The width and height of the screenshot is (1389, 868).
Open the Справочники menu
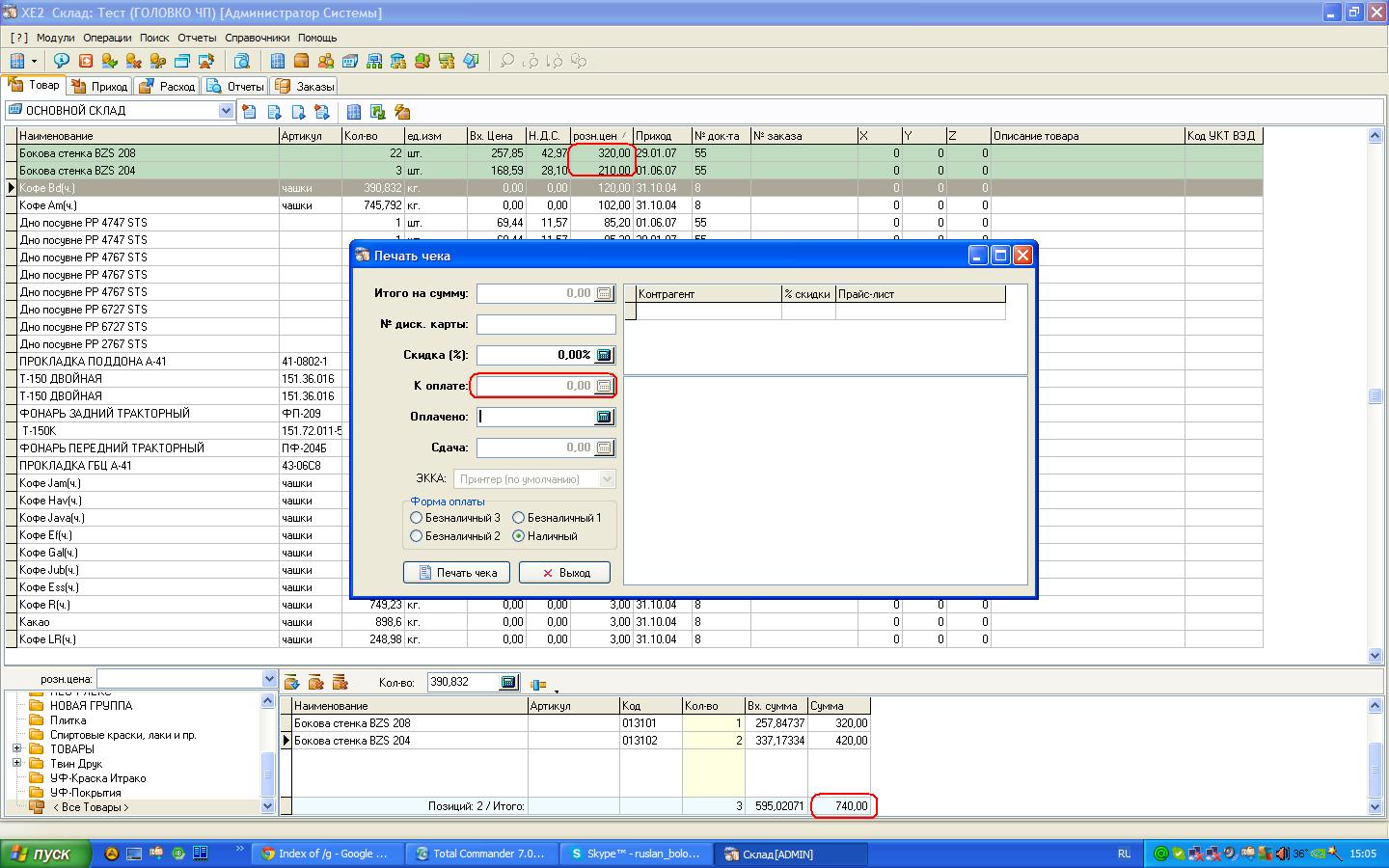(x=257, y=38)
